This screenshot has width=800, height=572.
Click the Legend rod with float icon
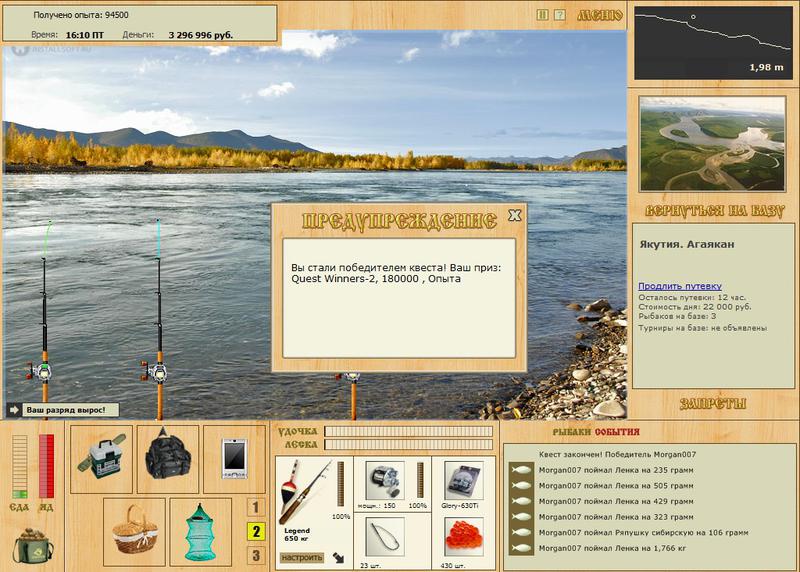pyautogui.click(x=306, y=491)
